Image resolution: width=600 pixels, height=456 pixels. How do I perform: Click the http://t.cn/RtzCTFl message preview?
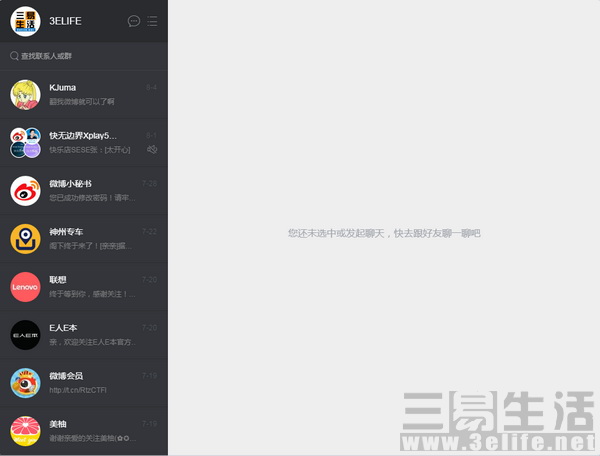tap(78, 390)
